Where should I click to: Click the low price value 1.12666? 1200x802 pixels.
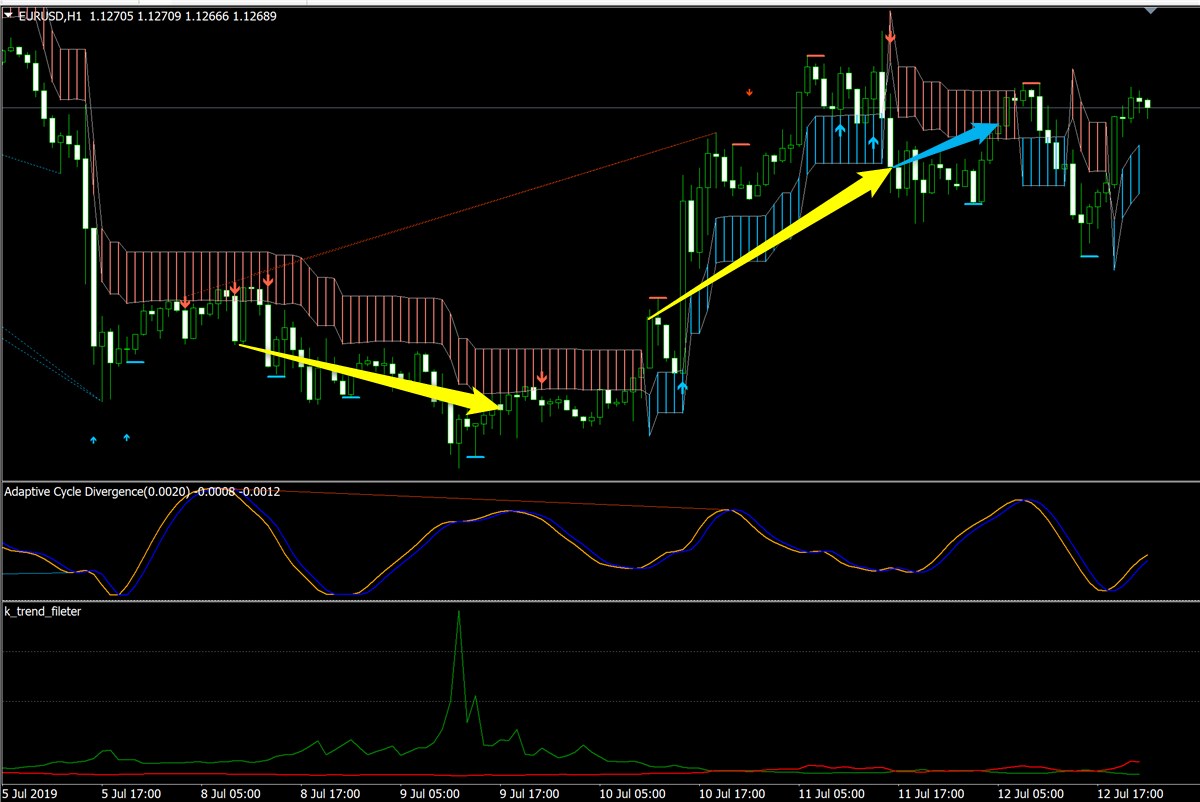208,16
